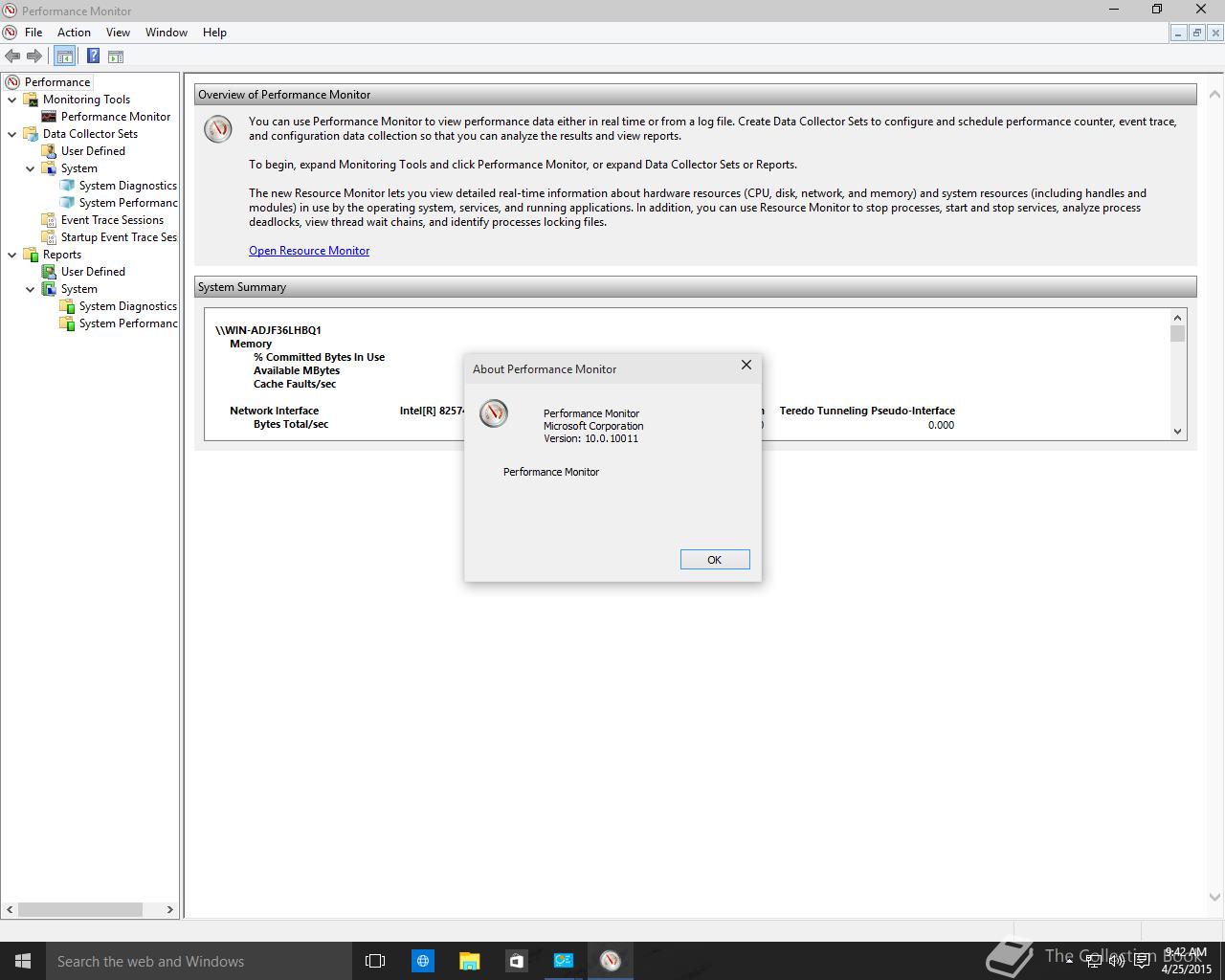Click the Overview of Performance Monitor header
The image size is (1225, 980).
[x=696, y=95]
